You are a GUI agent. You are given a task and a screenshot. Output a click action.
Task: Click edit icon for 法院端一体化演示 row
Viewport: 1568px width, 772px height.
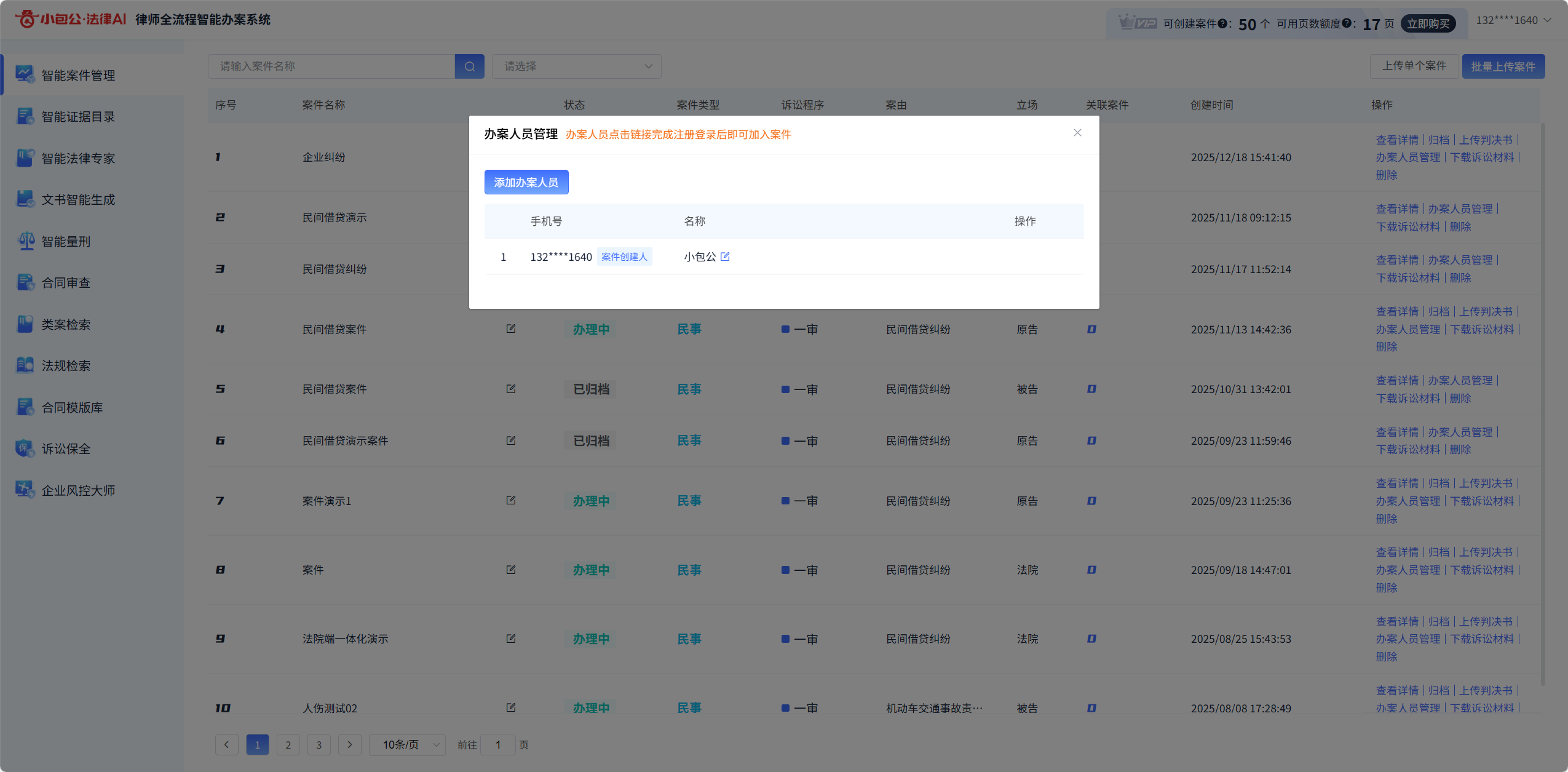click(x=510, y=639)
